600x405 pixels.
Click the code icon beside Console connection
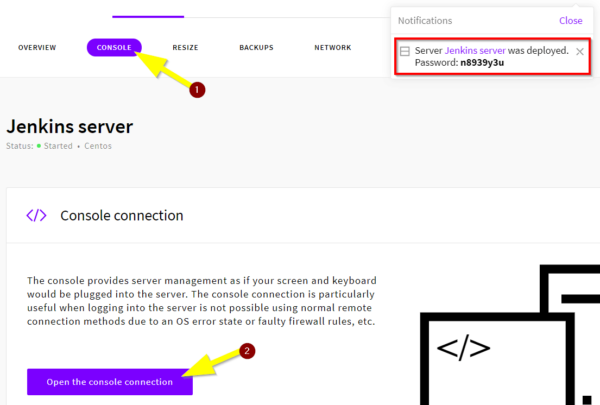coord(36,215)
